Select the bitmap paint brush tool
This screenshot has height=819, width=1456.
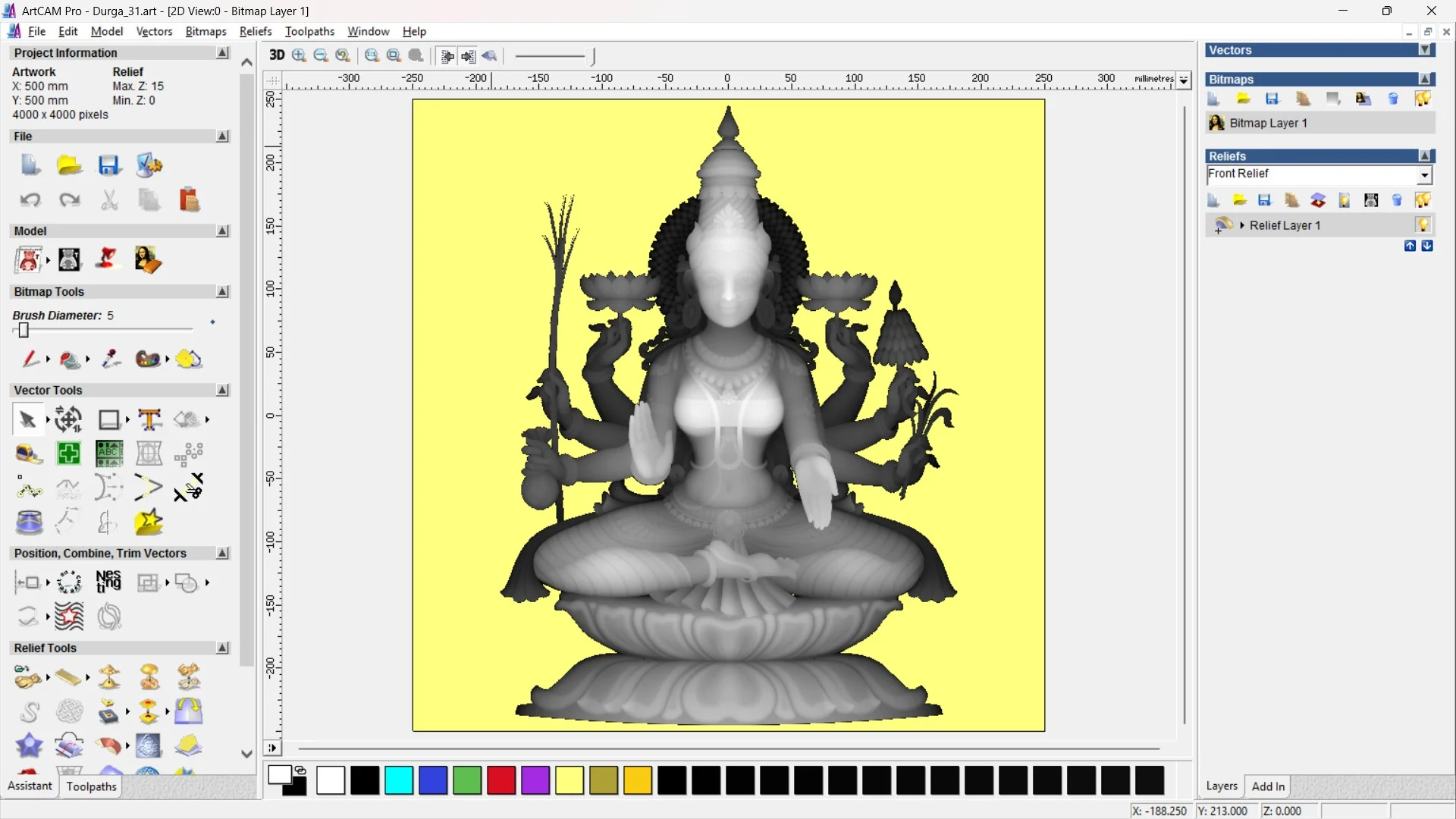tap(30, 359)
